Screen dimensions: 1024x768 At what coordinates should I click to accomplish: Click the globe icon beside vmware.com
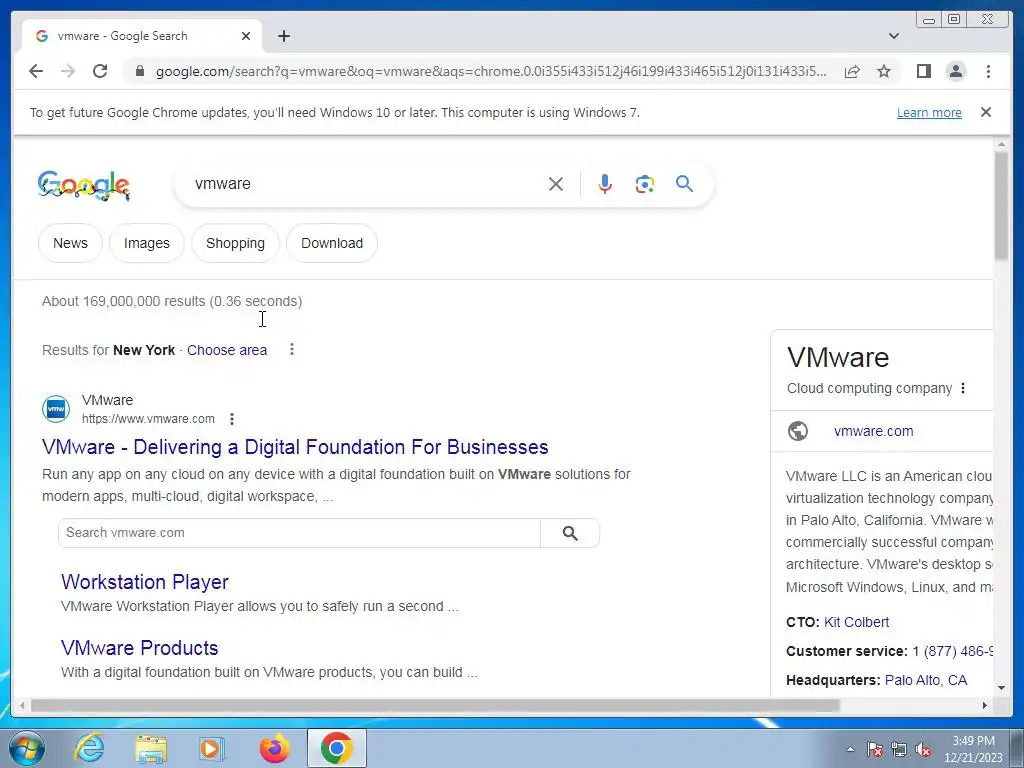[x=797, y=431]
